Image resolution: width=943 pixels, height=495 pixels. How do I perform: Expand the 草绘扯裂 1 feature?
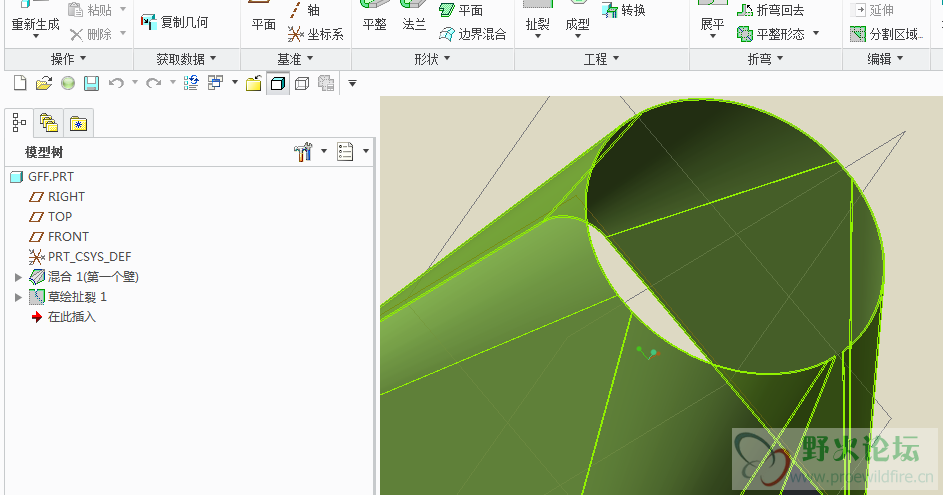click(x=18, y=297)
